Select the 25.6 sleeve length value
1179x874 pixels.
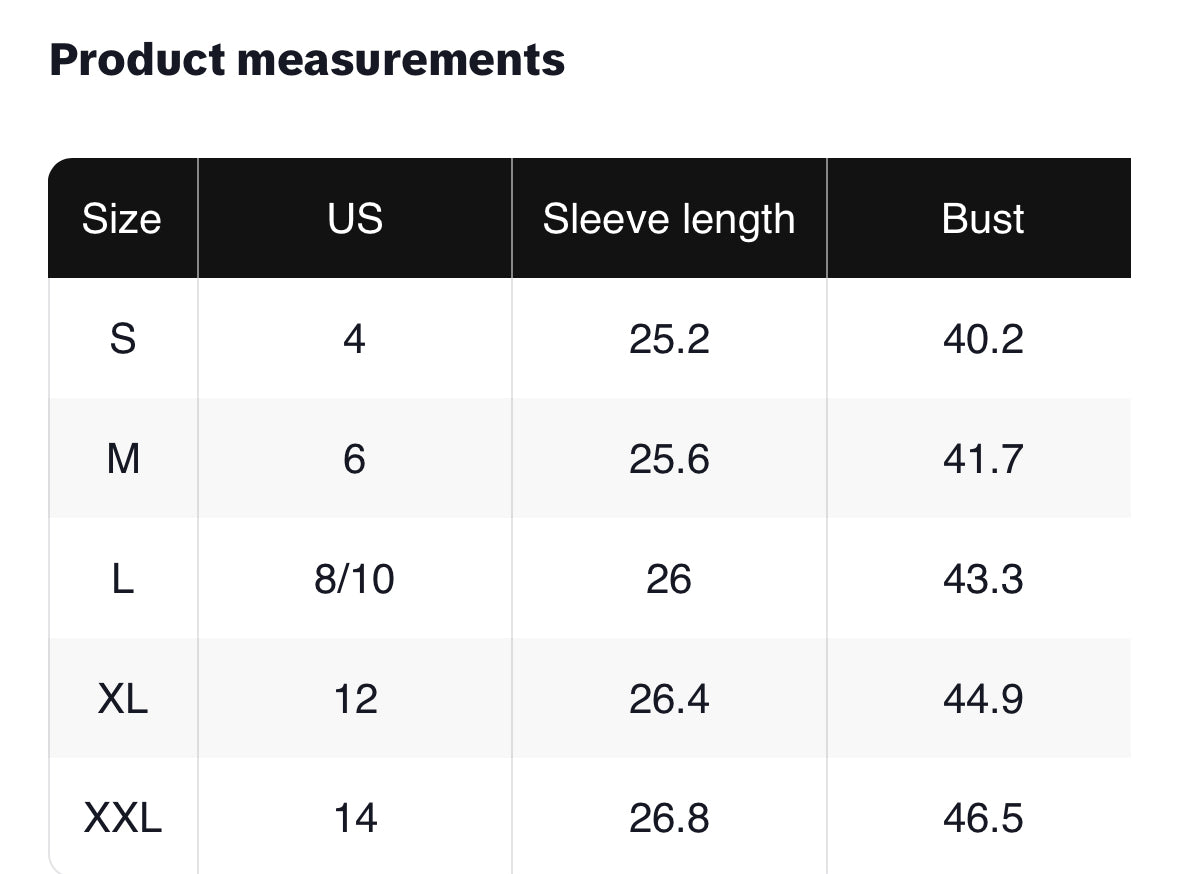click(x=669, y=459)
